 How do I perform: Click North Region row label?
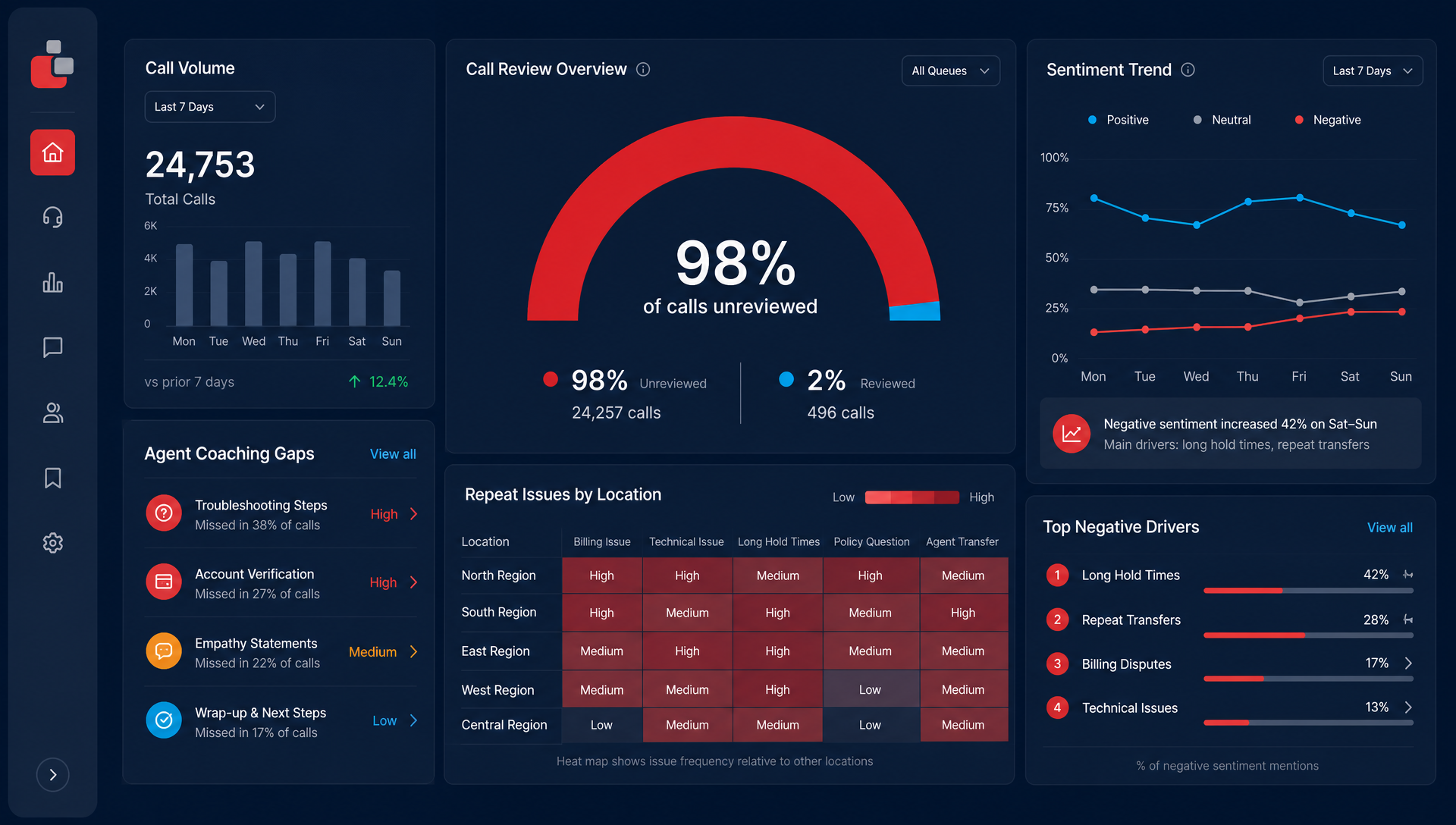tap(499, 576)
